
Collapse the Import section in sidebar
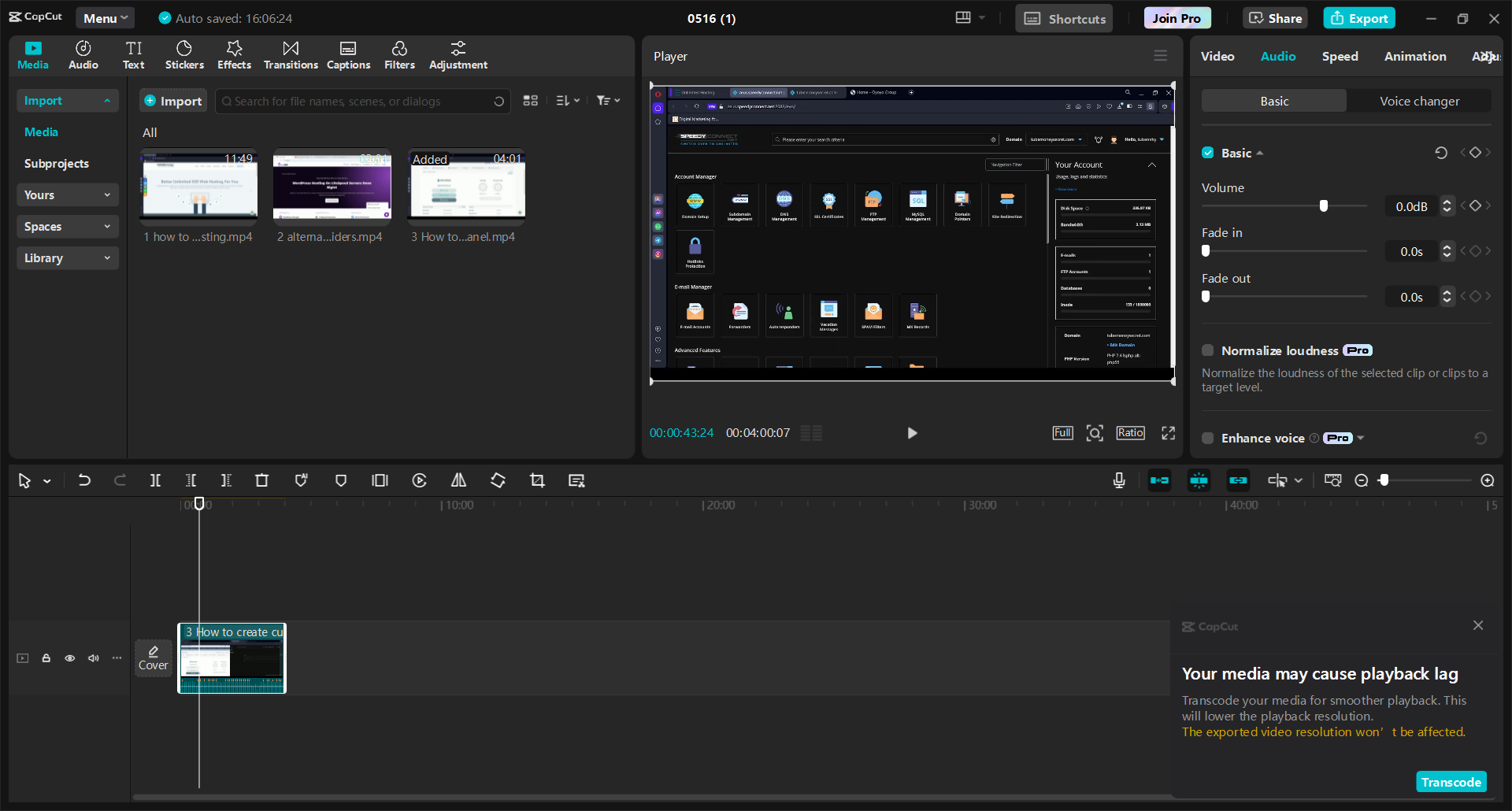pos(68,101)
